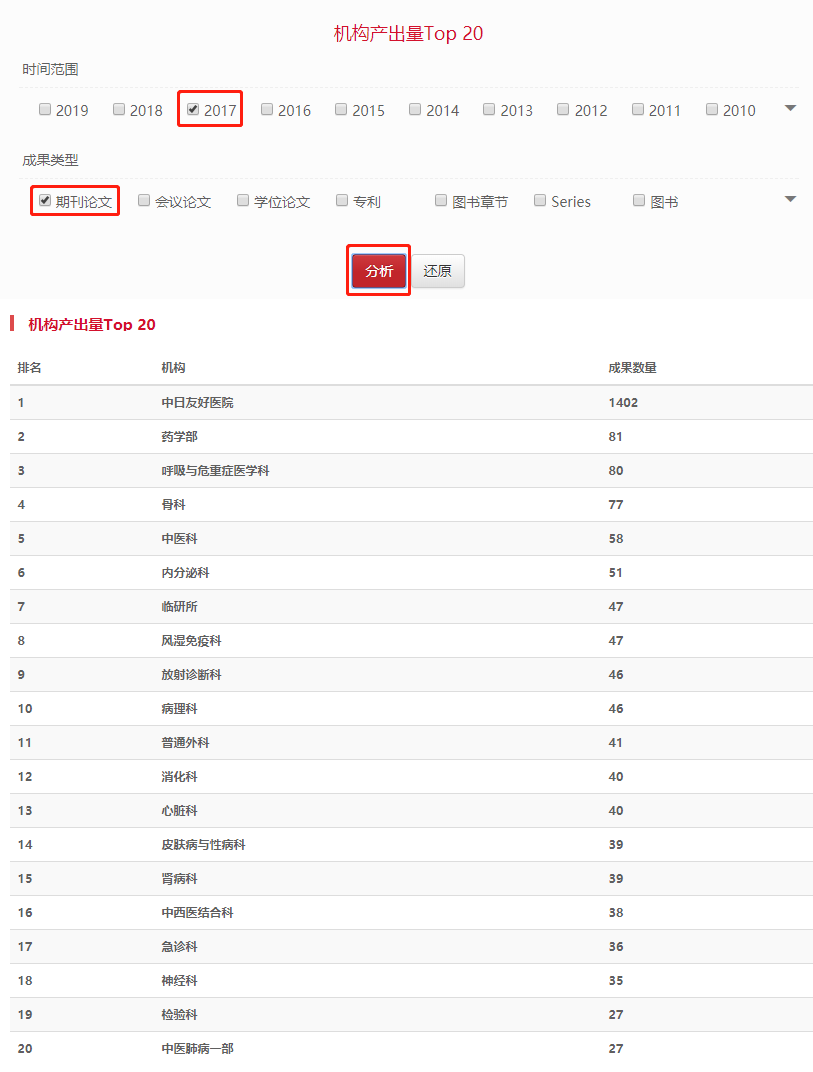Click the 机构 column header
813x1072 pixels.
173,368
